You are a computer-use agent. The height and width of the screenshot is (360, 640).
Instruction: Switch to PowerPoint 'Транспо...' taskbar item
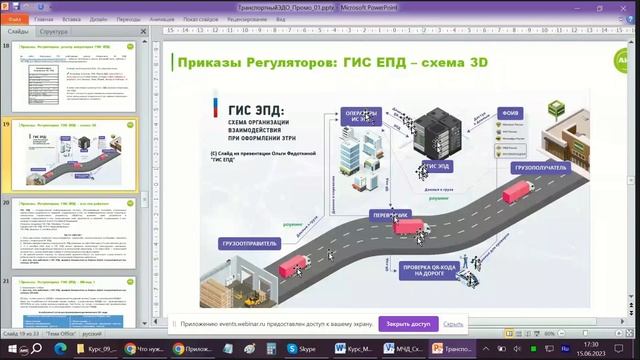click(452, 349)
